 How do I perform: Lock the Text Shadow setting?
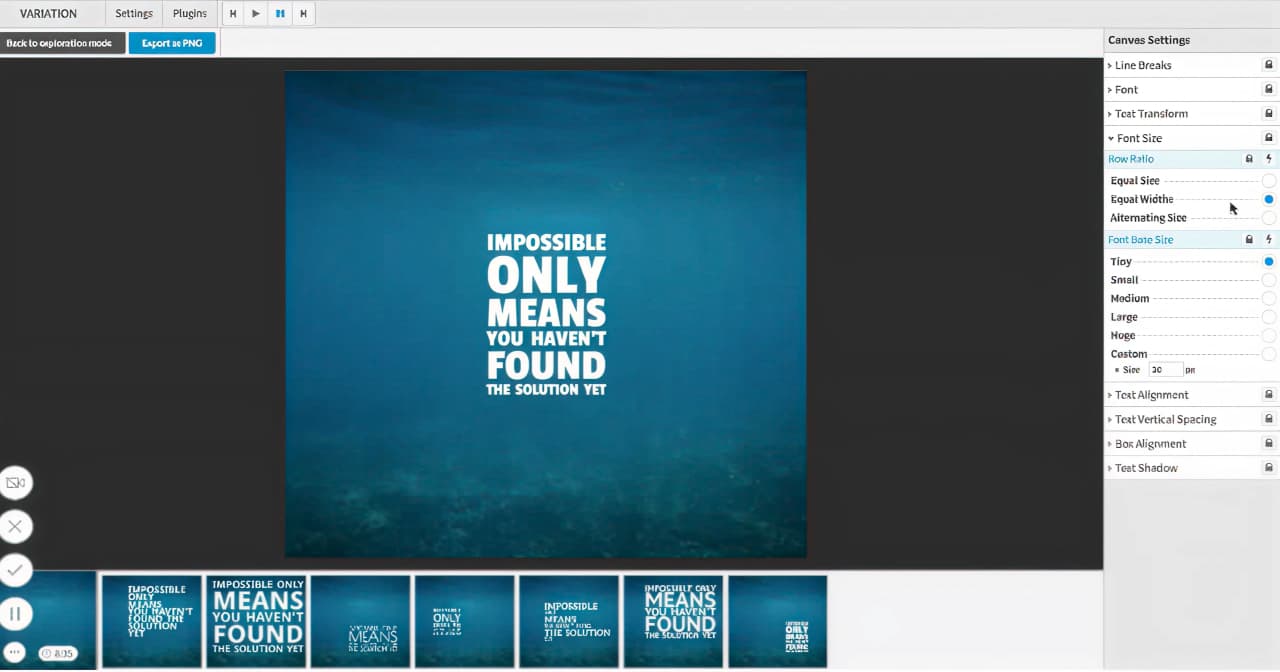click(x=1269, y=468)
